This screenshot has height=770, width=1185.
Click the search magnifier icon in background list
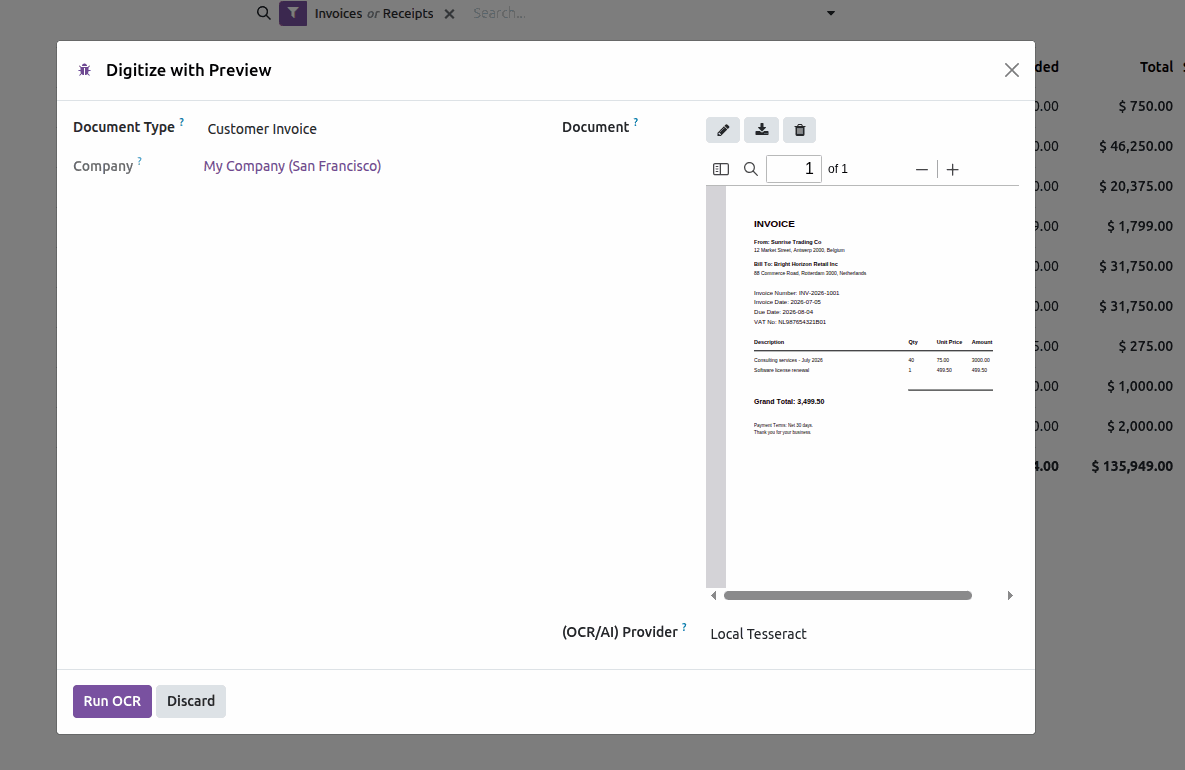point(263,13)
